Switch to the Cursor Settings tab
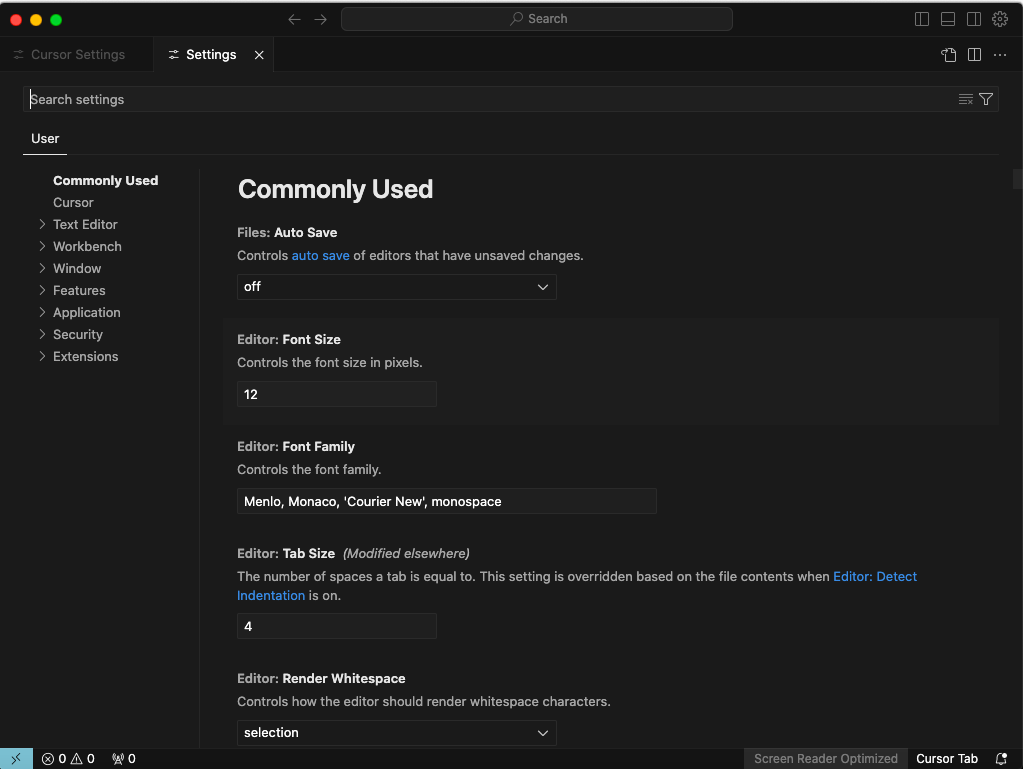The width and height of the screenshot is (1023, 769). pyautogui.click(x=77, y=55)
